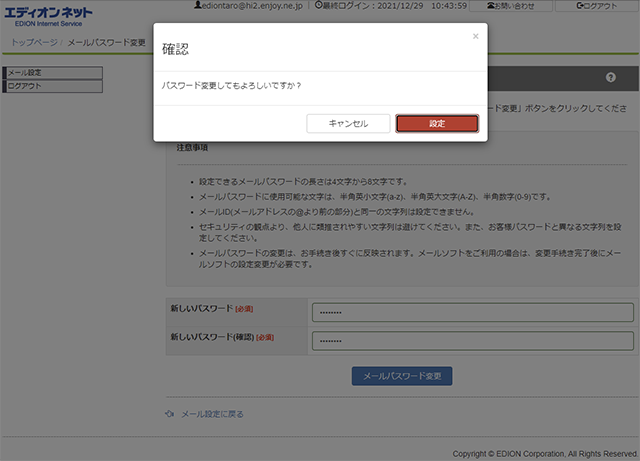The width and height of the screenshot is (640, 461).
Task: Click ログアウト button in top header
Action: coord(597,6)
